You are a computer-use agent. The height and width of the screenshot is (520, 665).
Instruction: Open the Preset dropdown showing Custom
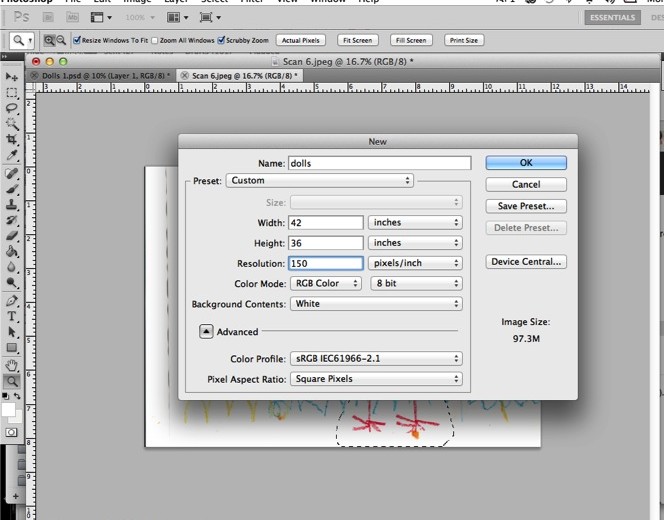[320, 181]
